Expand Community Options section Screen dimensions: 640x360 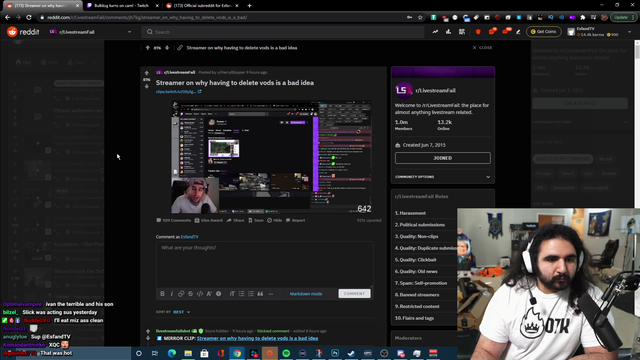click(x=442, y=177)
